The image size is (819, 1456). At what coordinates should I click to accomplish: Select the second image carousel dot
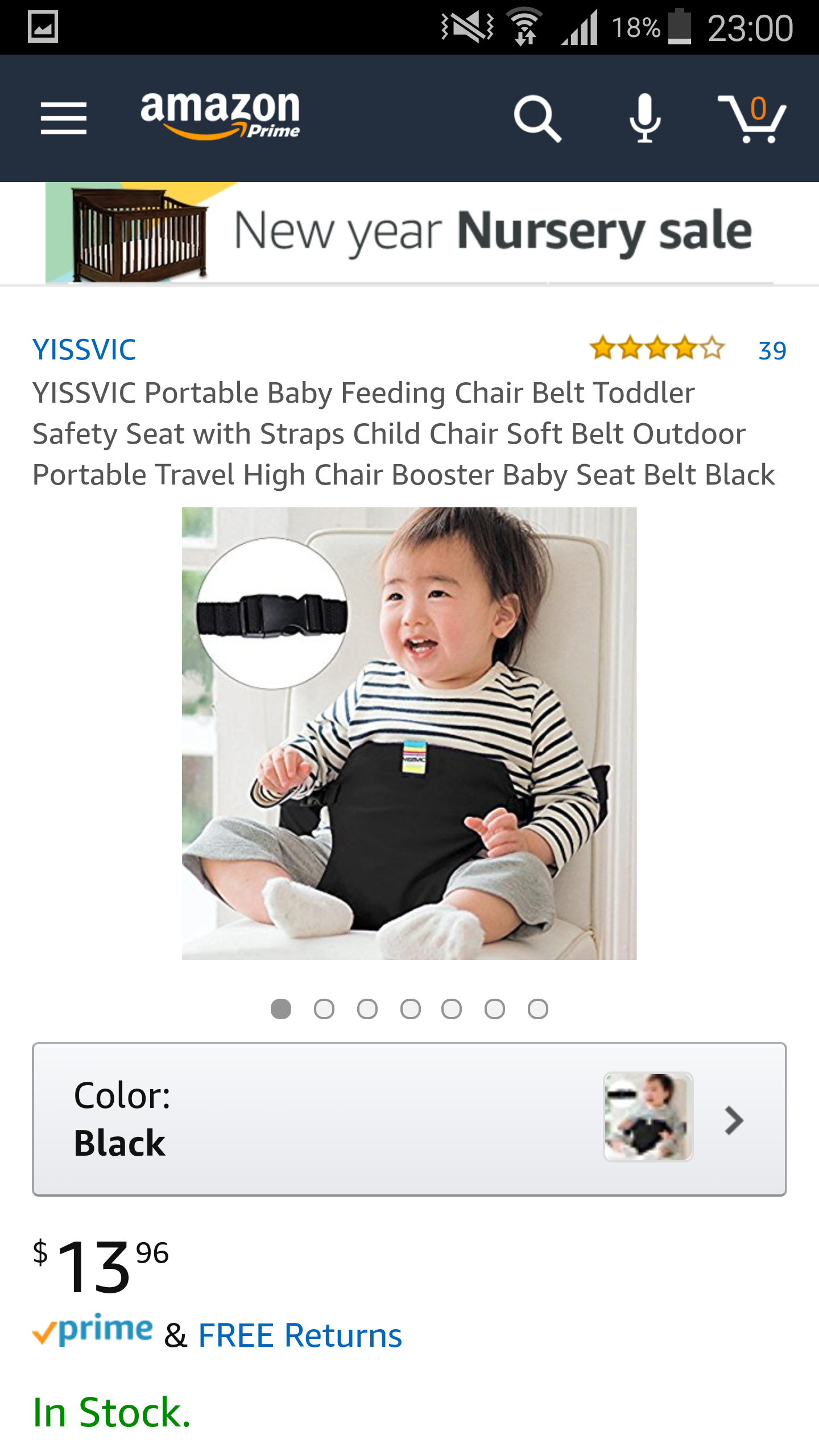[324, 1009]
